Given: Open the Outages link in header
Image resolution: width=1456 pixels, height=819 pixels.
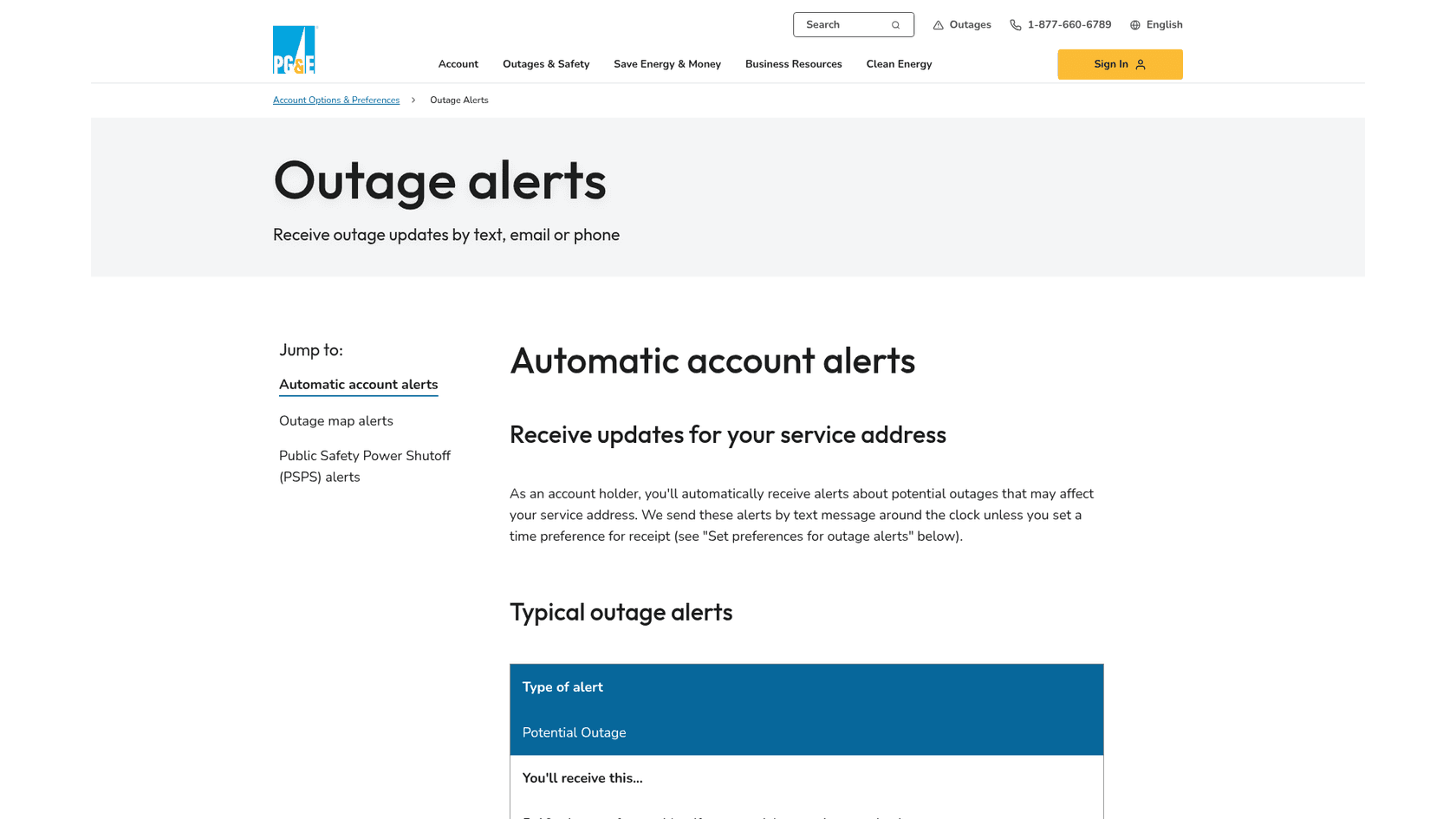Looking at the screenshot, I should pyautogui.click(x=962, y=25).
